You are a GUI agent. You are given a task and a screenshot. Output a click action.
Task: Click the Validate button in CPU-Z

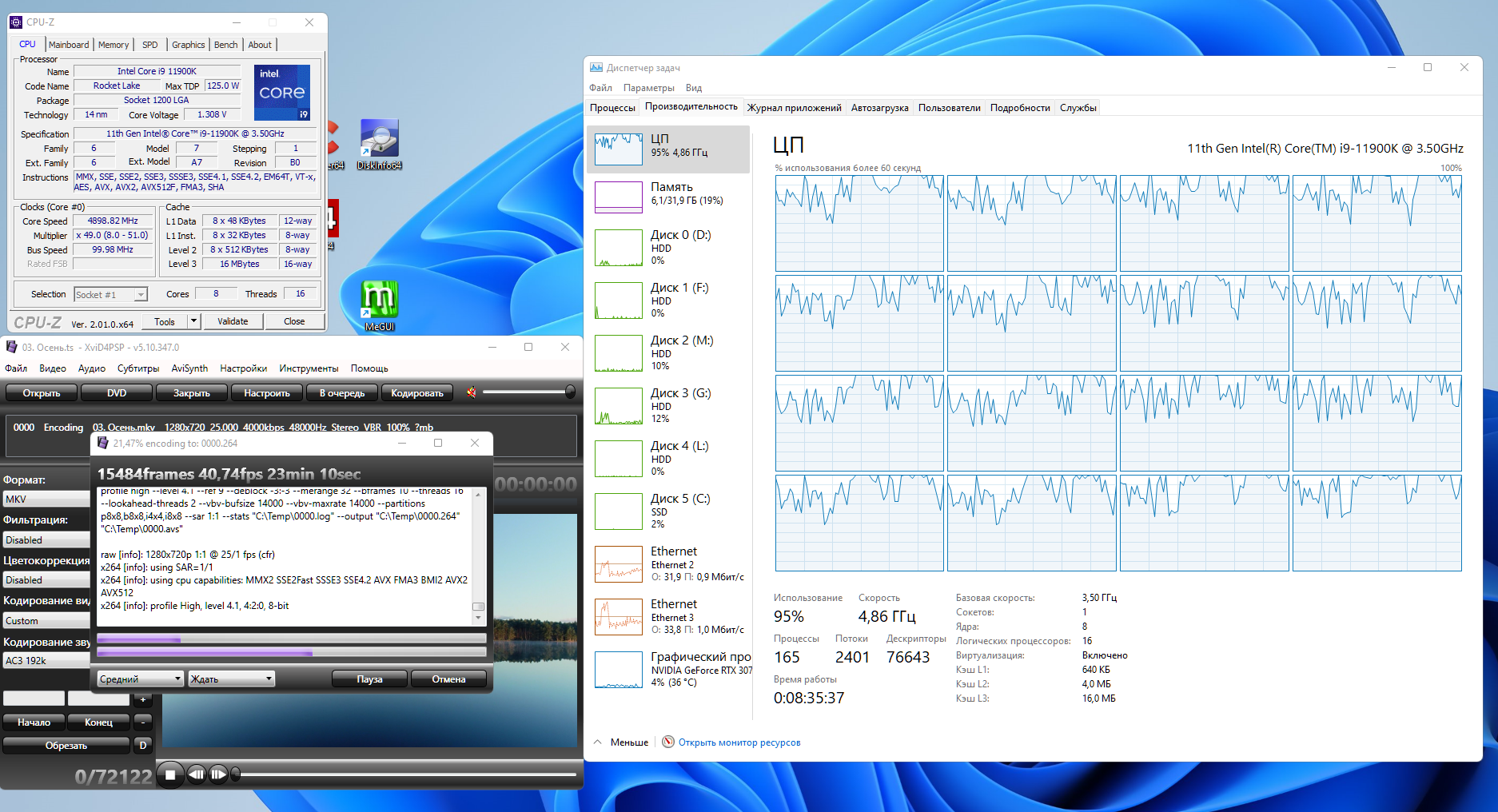click(233, 321)
